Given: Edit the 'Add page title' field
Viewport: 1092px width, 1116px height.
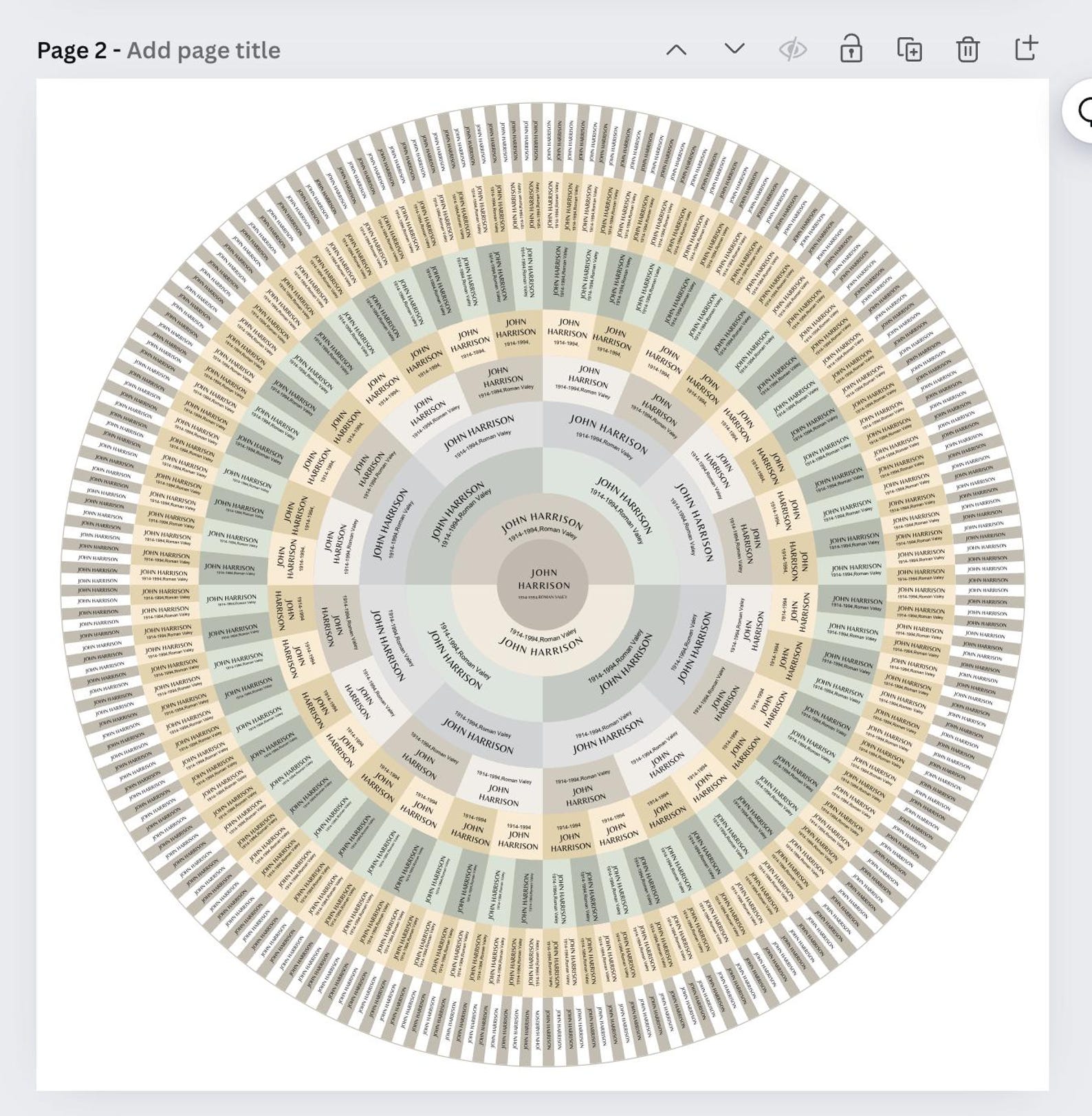Looking at the screenshot, I should (x=204, y=50).
